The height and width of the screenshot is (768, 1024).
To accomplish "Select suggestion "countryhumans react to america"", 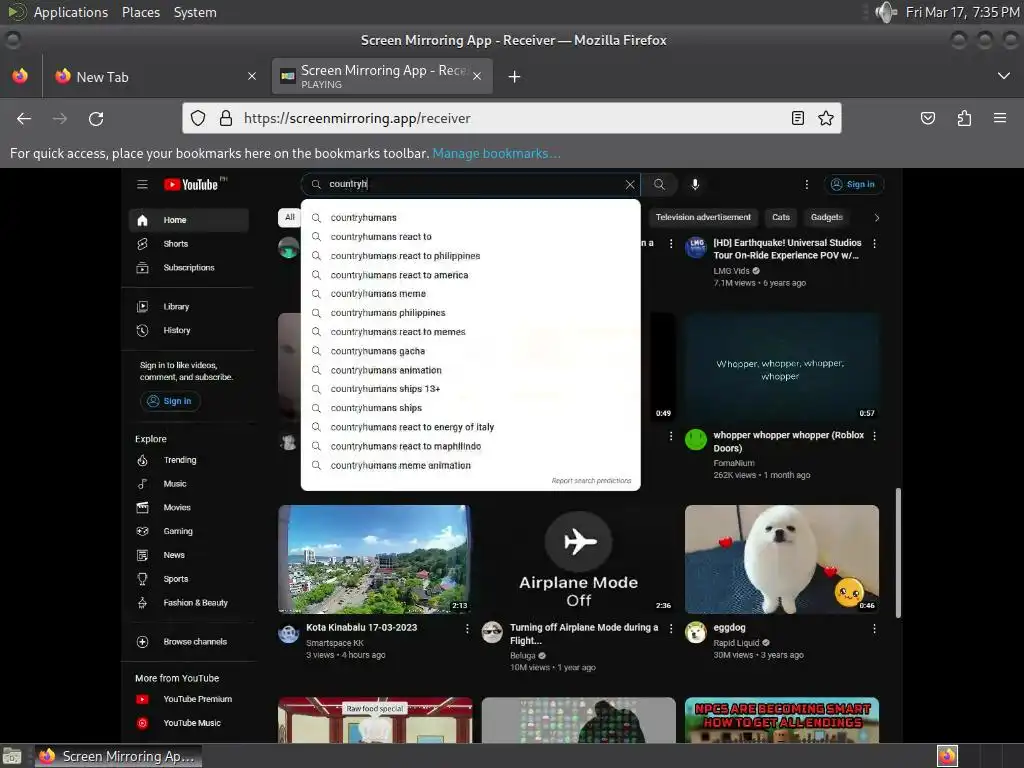I will coord(470,275).
